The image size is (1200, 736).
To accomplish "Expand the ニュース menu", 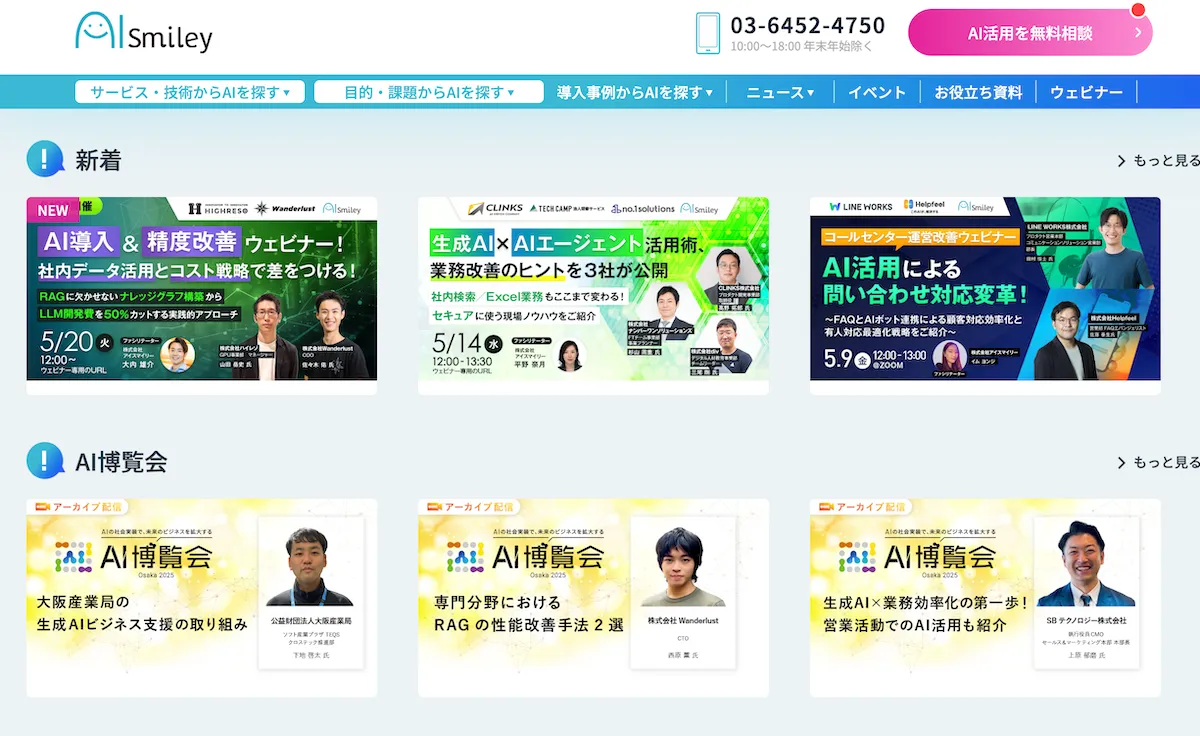I will point(779,91).
